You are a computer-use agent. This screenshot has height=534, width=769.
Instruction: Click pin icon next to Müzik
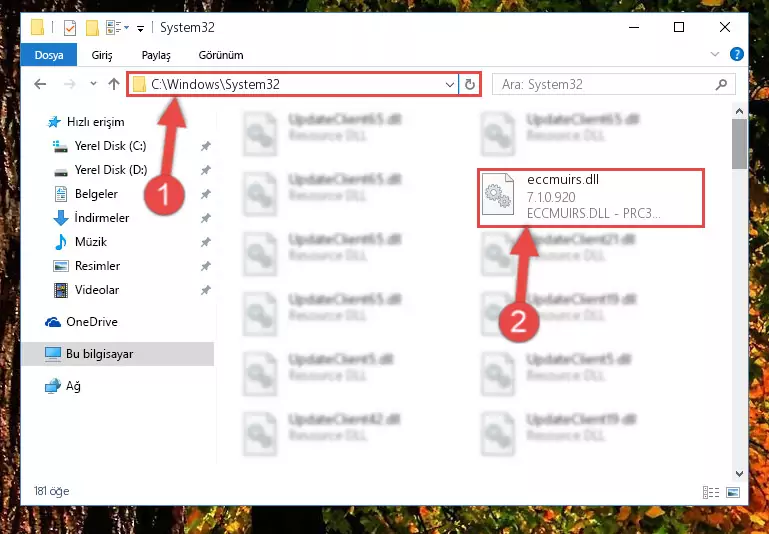[x=205, y=242]
